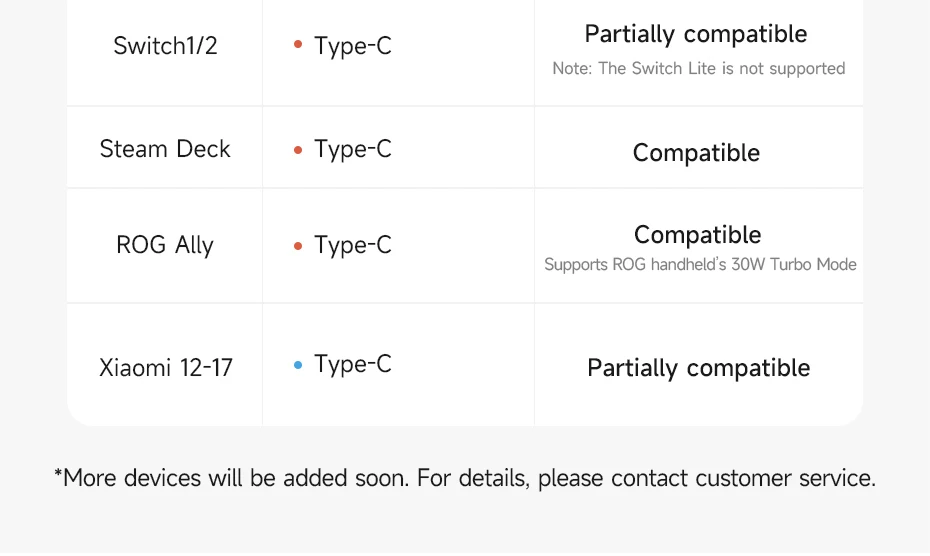This screenshot has height=556, width=930.
Task: Click the blue dot in Xiaomi 12-17 row
Action: (298, 365)
